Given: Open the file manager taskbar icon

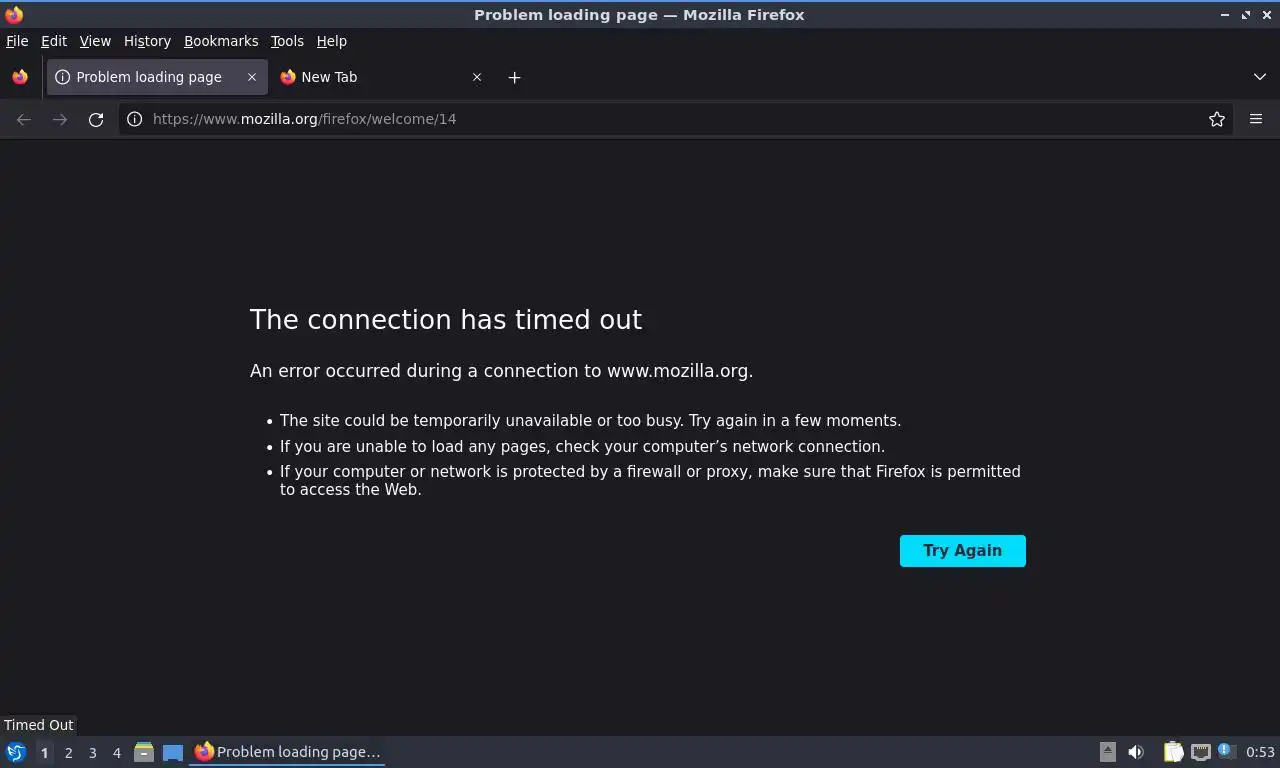Looking at the screenshot, I should click(x=144, y=752).
